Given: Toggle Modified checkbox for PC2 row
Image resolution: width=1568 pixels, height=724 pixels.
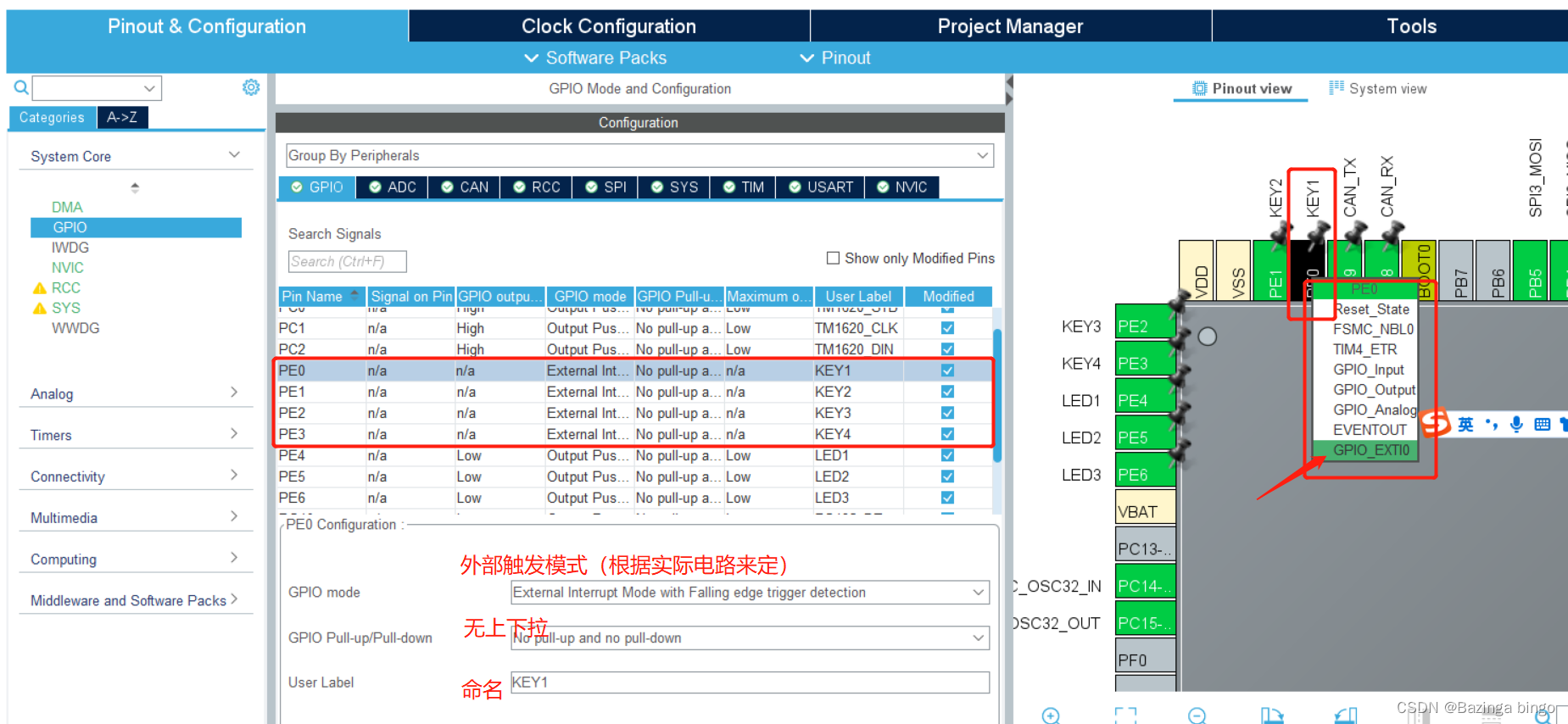Looking at the screenshot, I should pyautogui.click(x=947, y=349).
